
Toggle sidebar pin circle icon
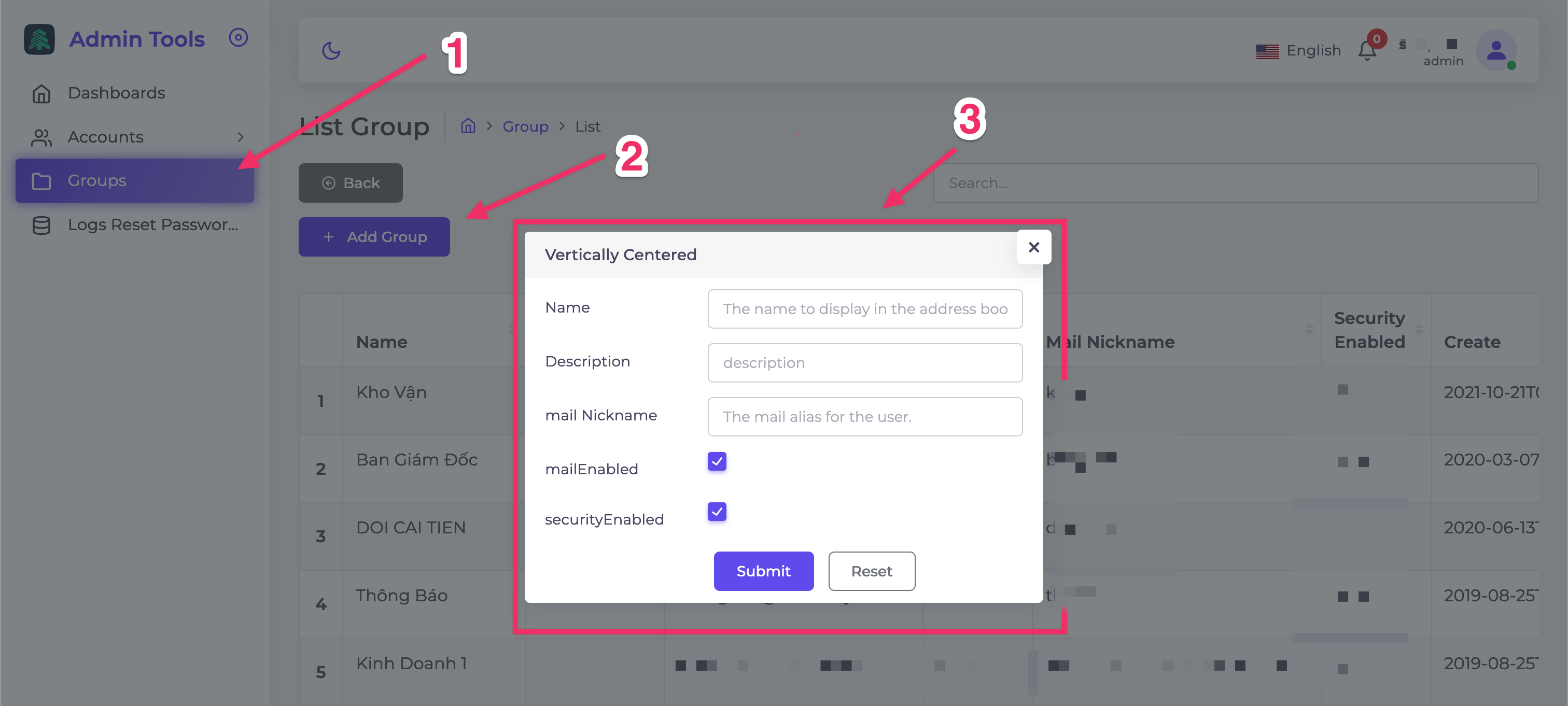point(238,38)
